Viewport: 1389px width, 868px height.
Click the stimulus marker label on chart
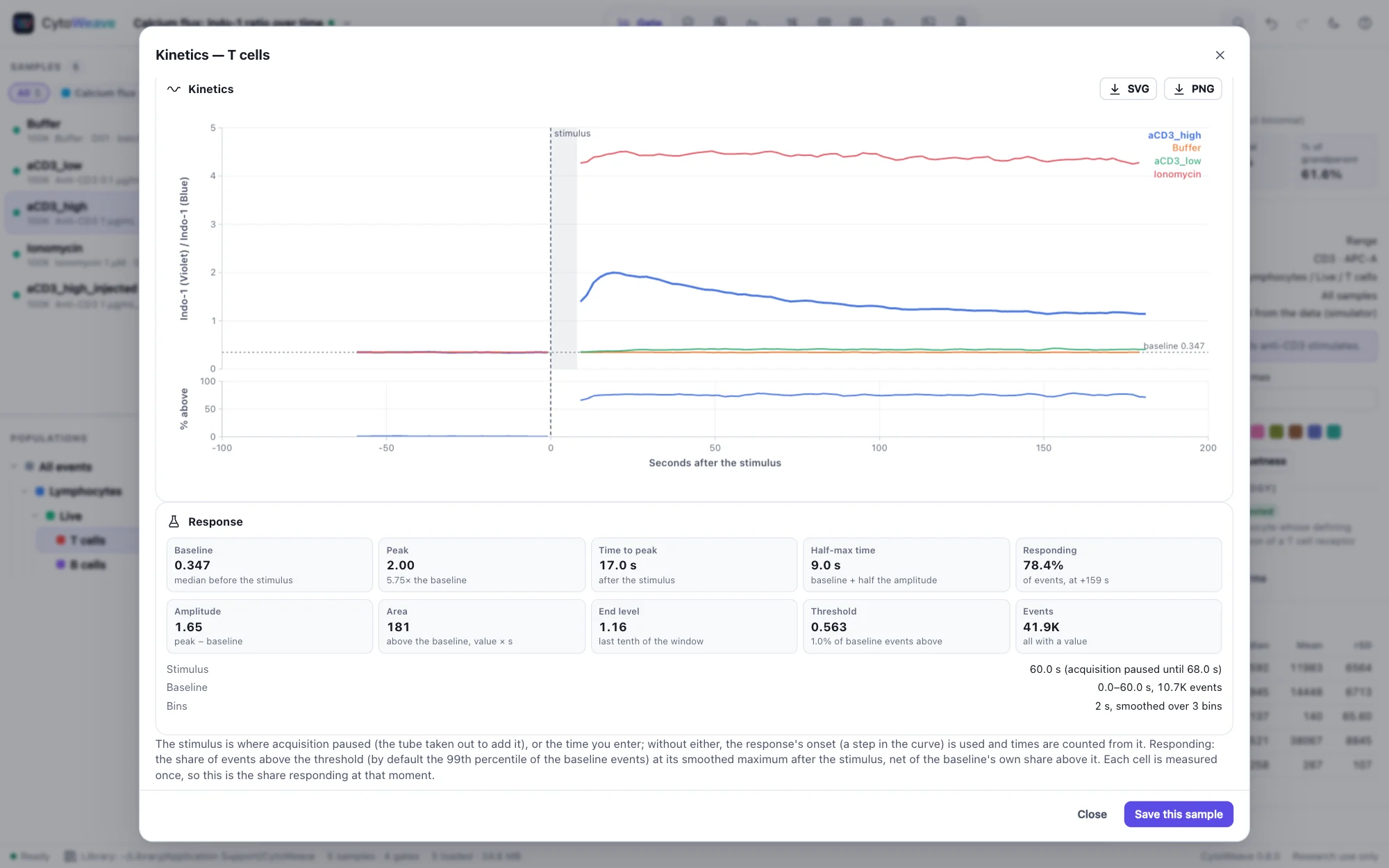[572, 133]
